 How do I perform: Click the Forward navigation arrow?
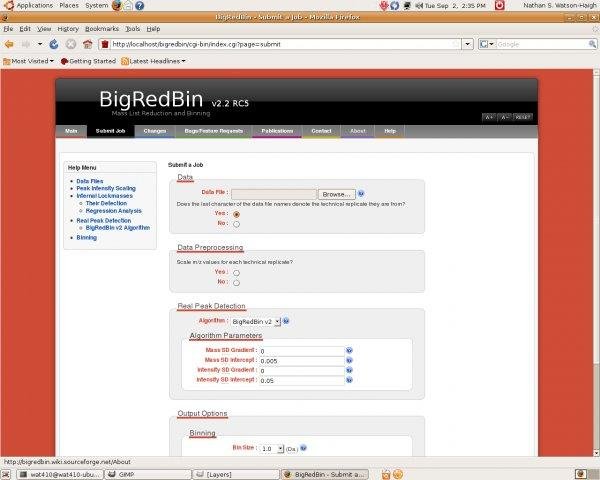coord(26,44)
